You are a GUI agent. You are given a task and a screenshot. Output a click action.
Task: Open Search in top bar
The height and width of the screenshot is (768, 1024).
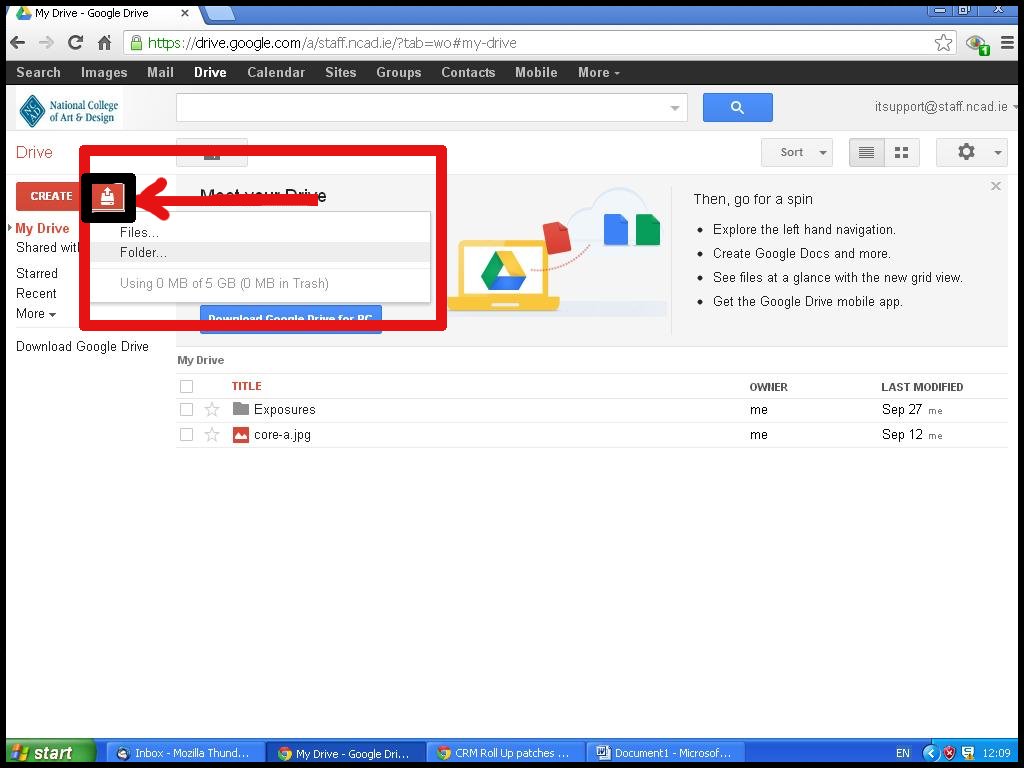tap(39, 72)
